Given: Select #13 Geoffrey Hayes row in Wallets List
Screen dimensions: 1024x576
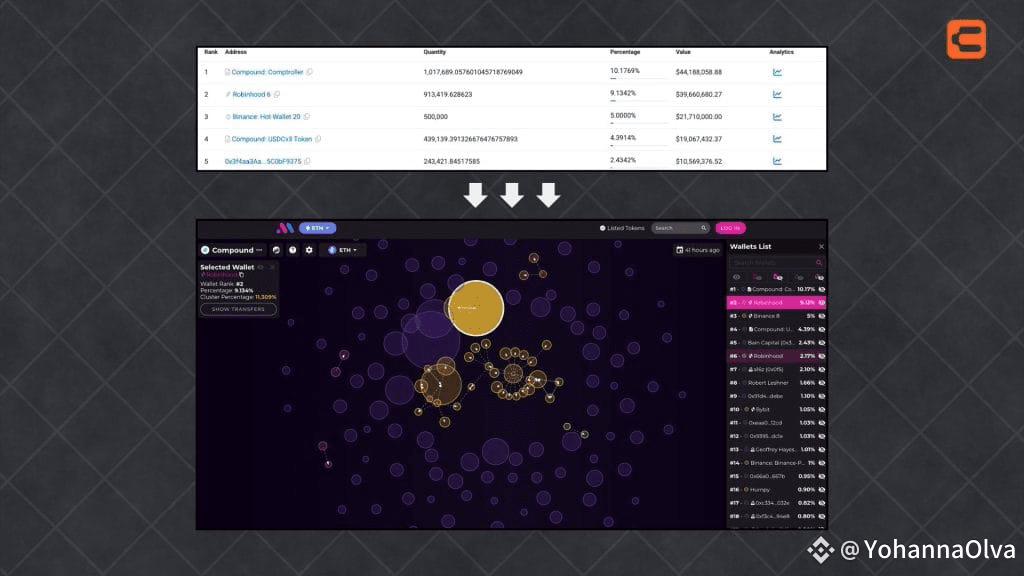Looking at the screenshot, I should [776, 449].
